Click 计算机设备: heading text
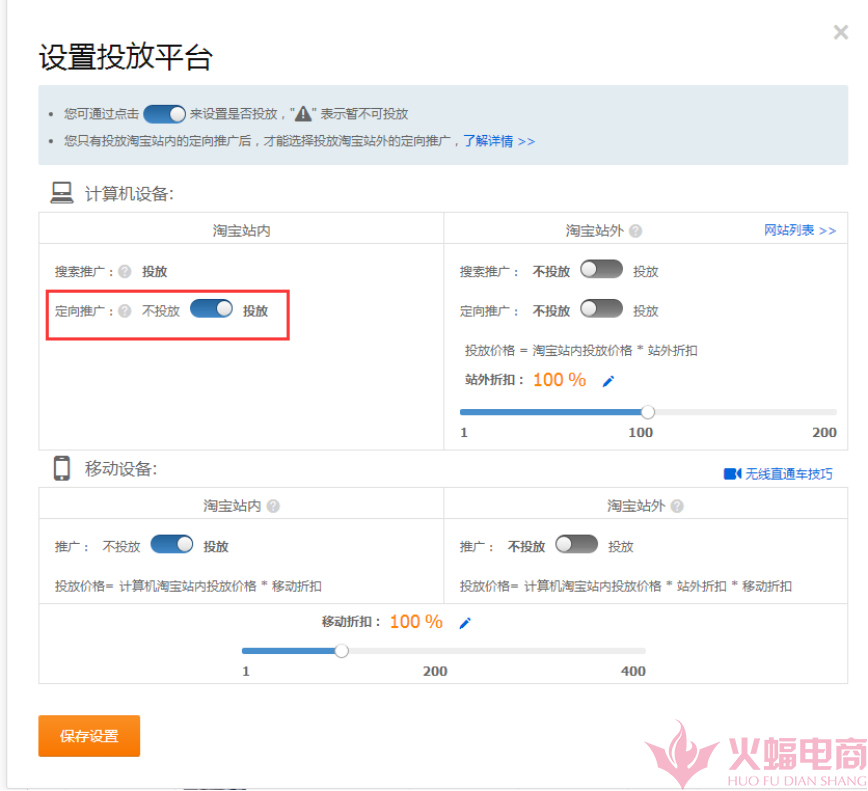Image resolution: width=868 pixels, height=791 pixels. point(129,194)
